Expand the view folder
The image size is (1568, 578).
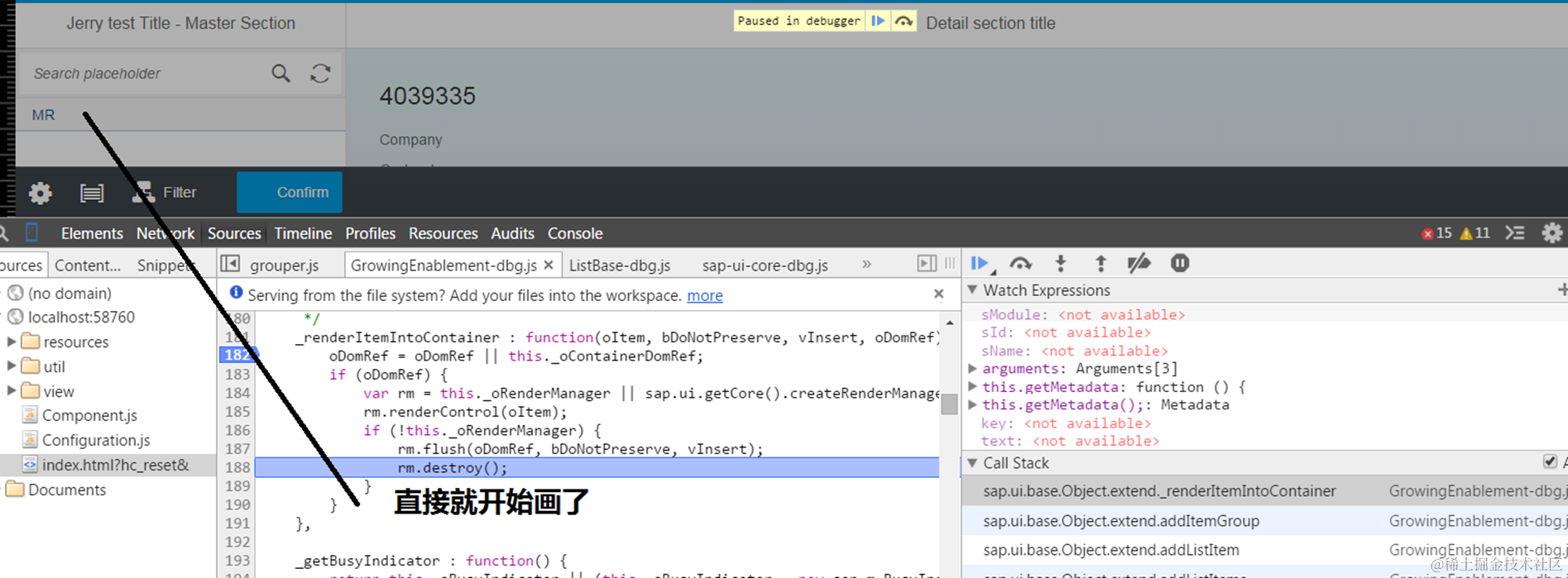click(12, 390)
